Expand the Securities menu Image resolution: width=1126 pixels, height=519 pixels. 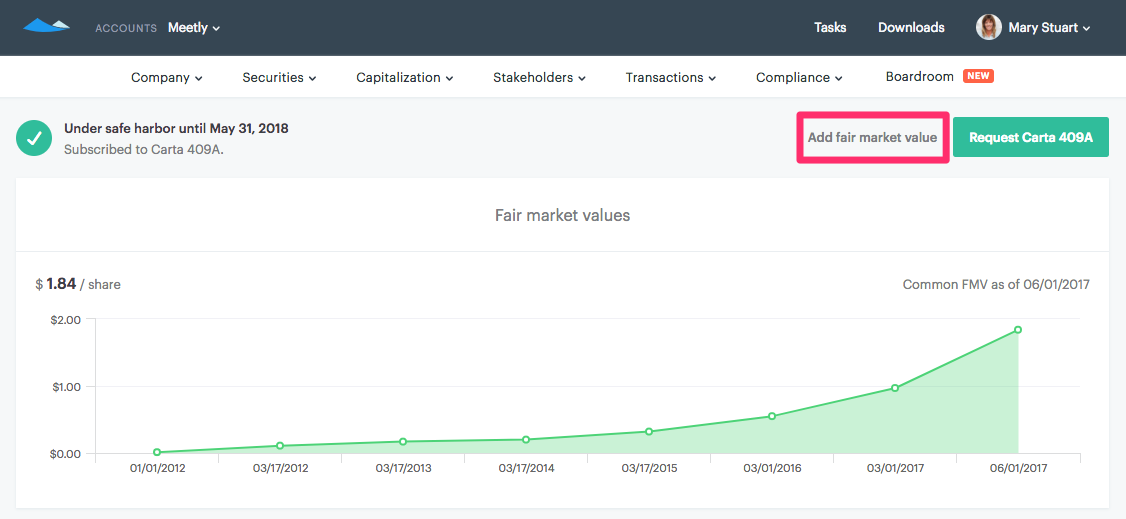(x=279, y=78)
